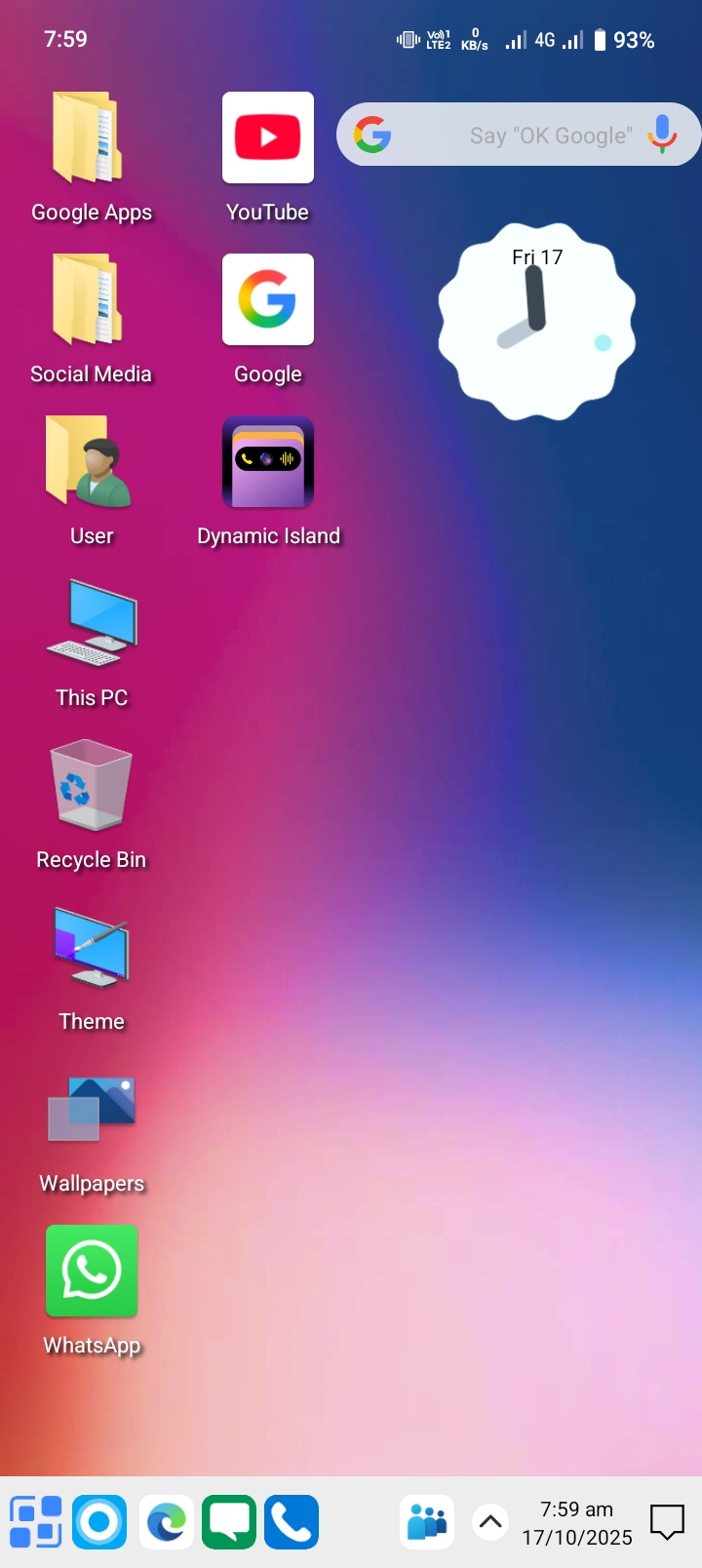Click the Start menu button in taskbar
This screenshot has width=702, height=1568.
point(36,1521)
